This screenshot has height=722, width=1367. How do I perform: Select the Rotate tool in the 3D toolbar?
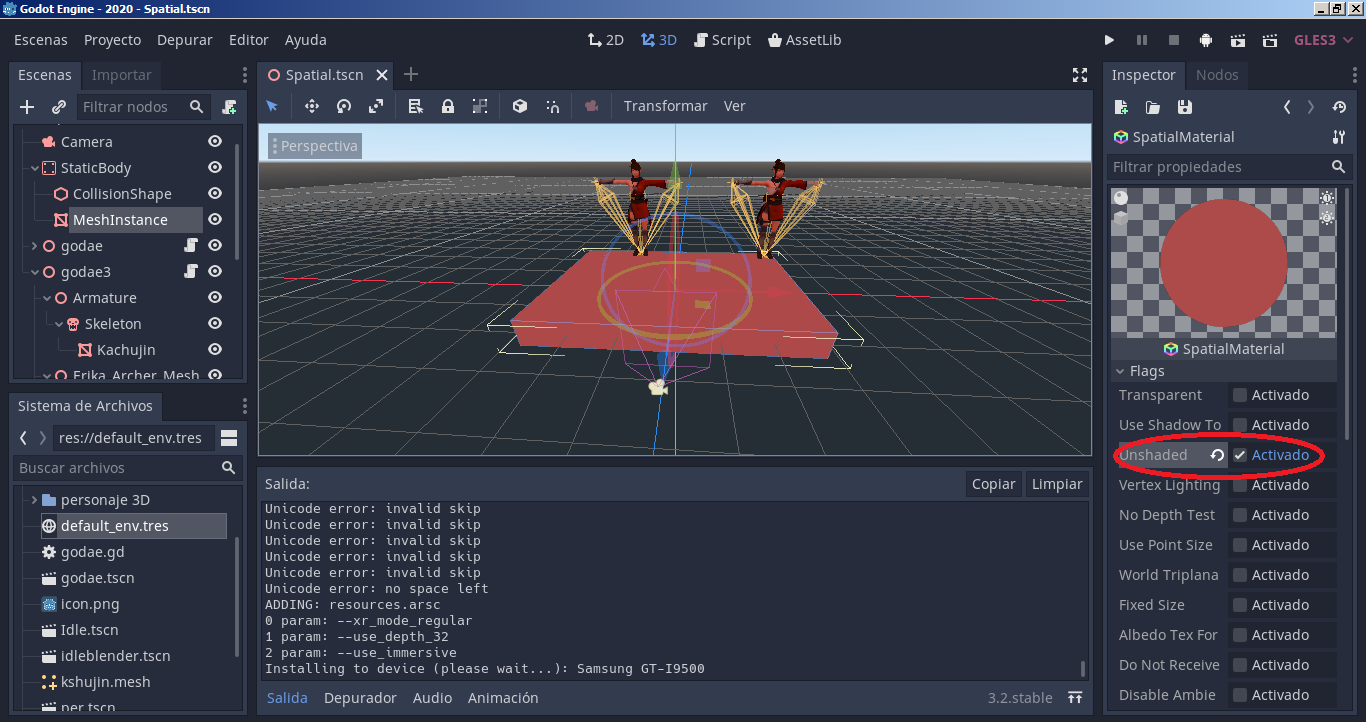tap(343, 105)
